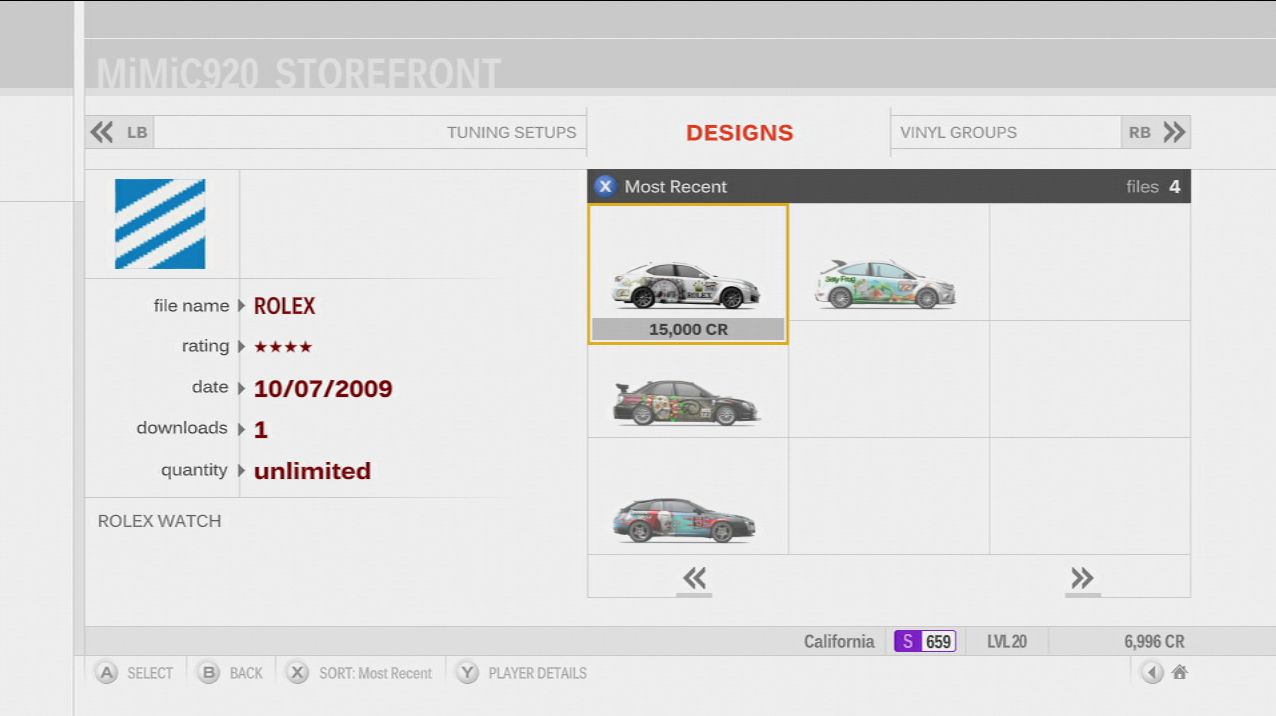The width and height of the screenshot is (1276, 716).
Task: Click the four-star rating value
Action: (283, 347)
